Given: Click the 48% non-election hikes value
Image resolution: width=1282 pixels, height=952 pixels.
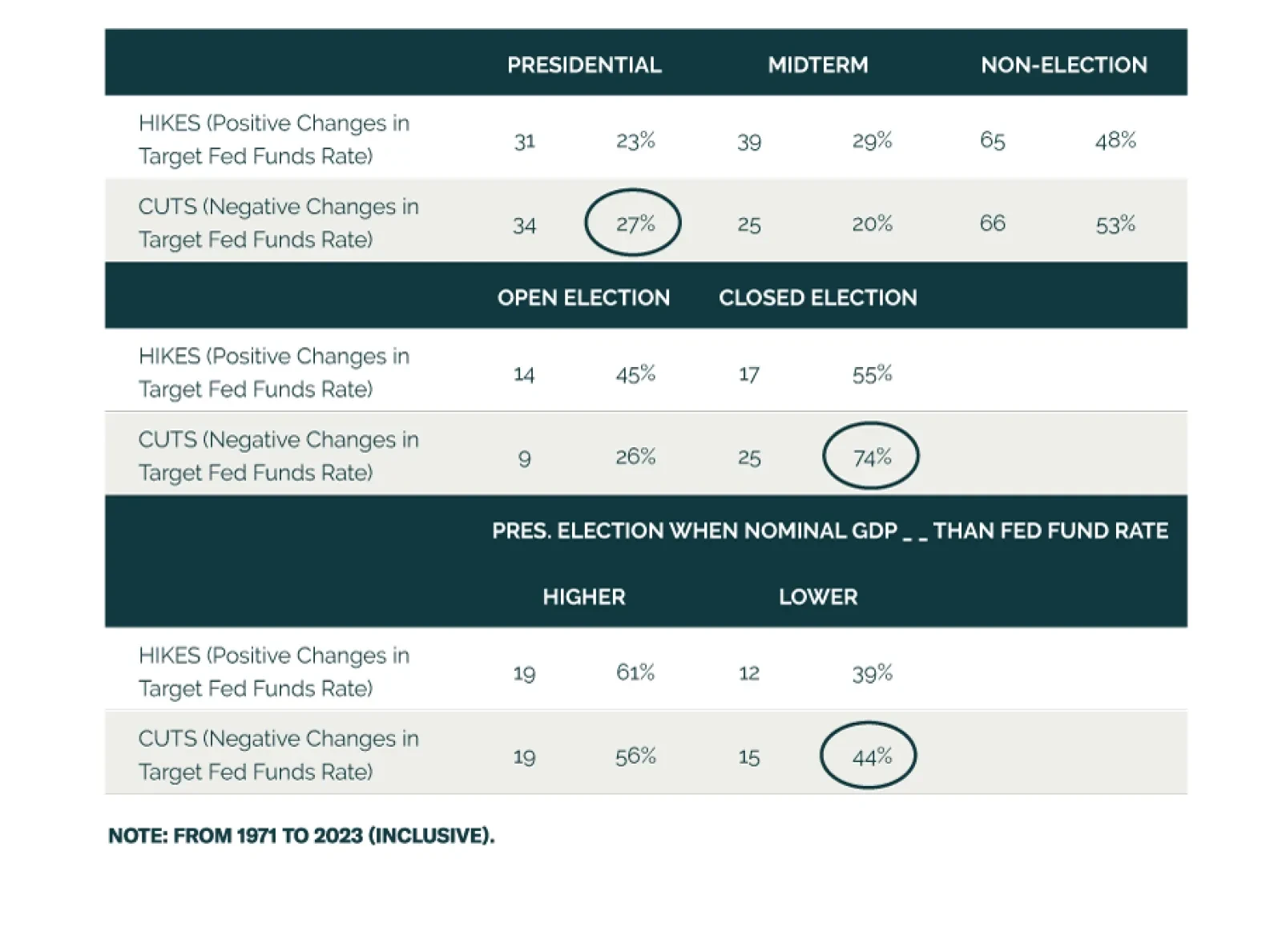Looking at the screenshot, I should 1115,140.
